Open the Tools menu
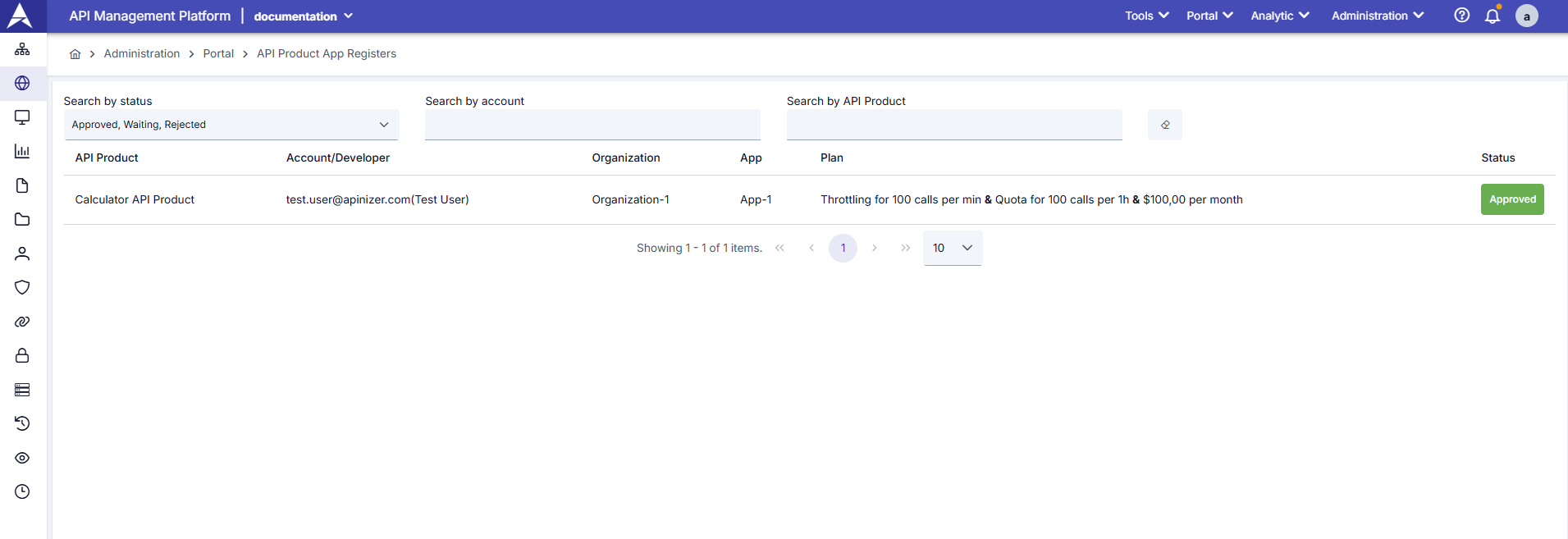Image resolution: width=1568 pixels, height=539 pixels. (1146, 16)
